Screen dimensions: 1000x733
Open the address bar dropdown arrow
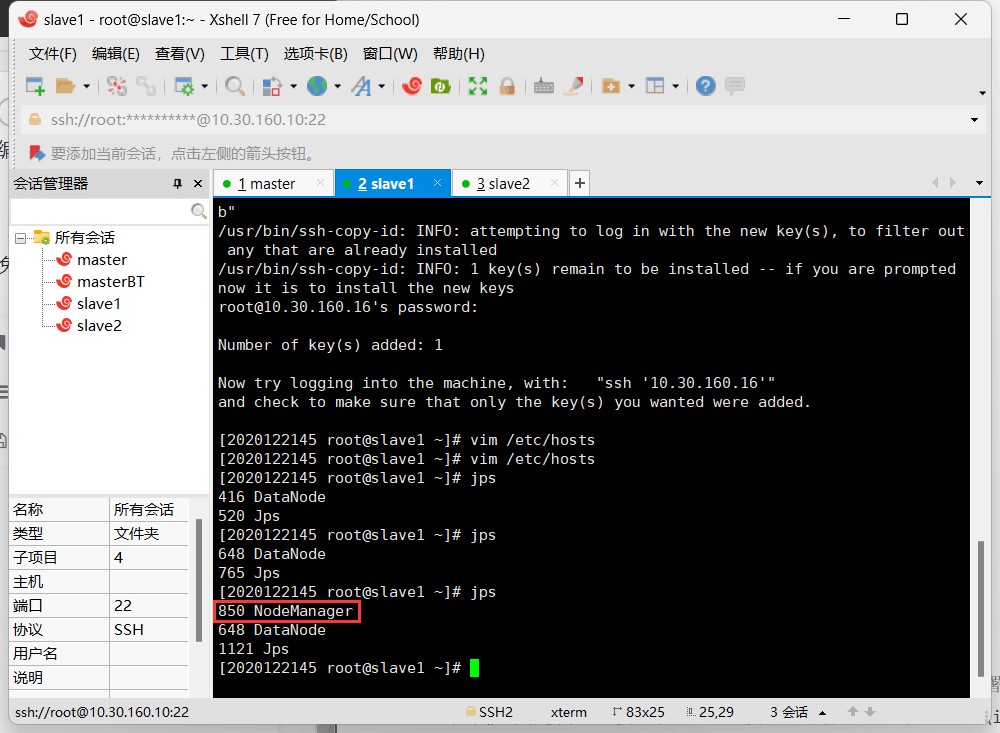975,120
